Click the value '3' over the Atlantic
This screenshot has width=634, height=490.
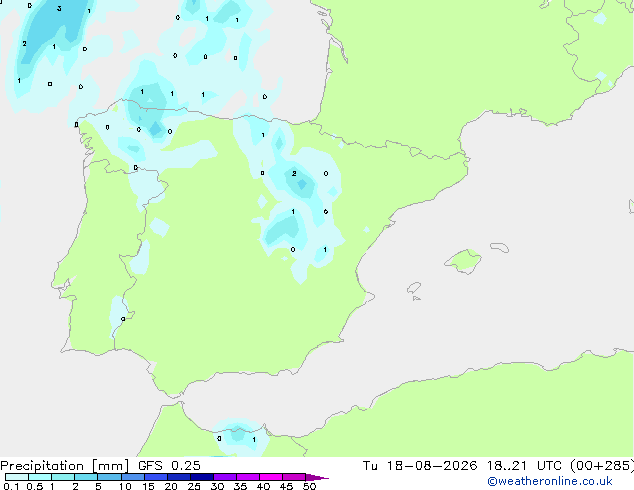pyautogui.click(x=59, y=8)
